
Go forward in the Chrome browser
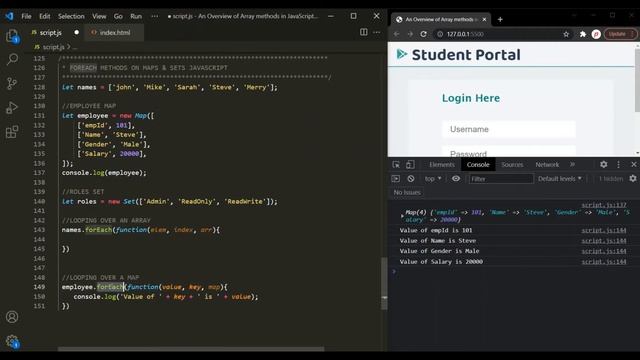410,34
